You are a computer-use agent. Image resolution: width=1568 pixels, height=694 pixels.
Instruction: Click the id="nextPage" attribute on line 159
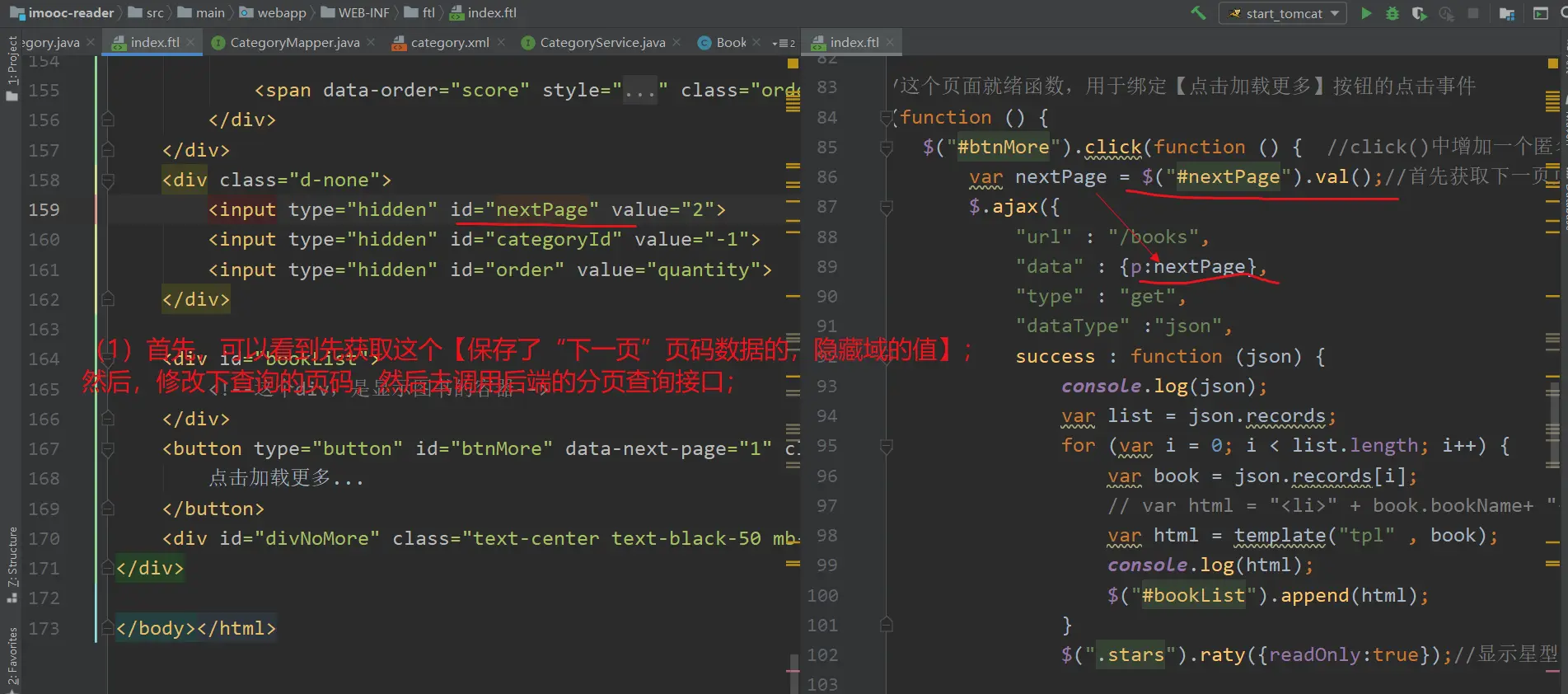pyautogui.click(x=524, y=209)
